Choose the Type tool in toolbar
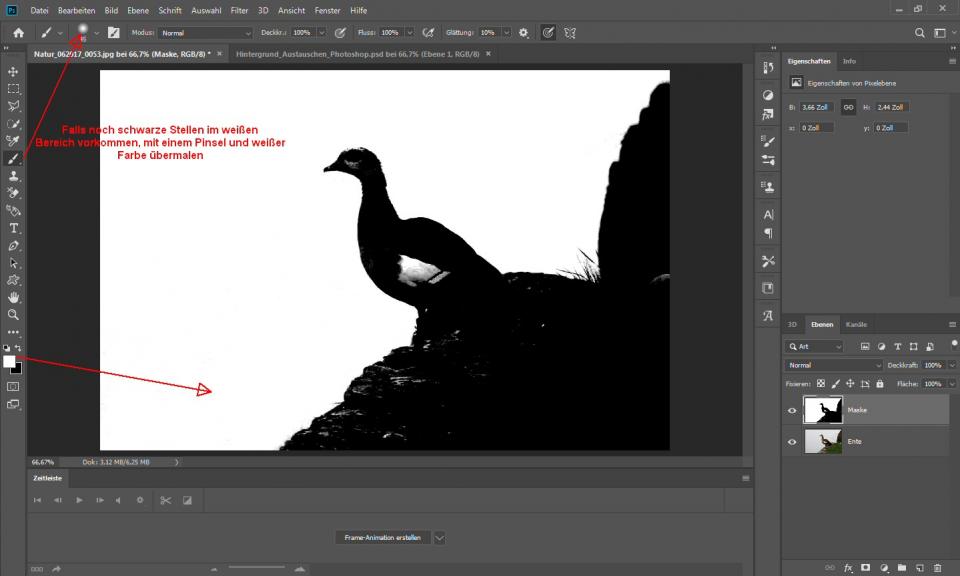The width and height of the screenshot is (960, 576). [13, 228]
